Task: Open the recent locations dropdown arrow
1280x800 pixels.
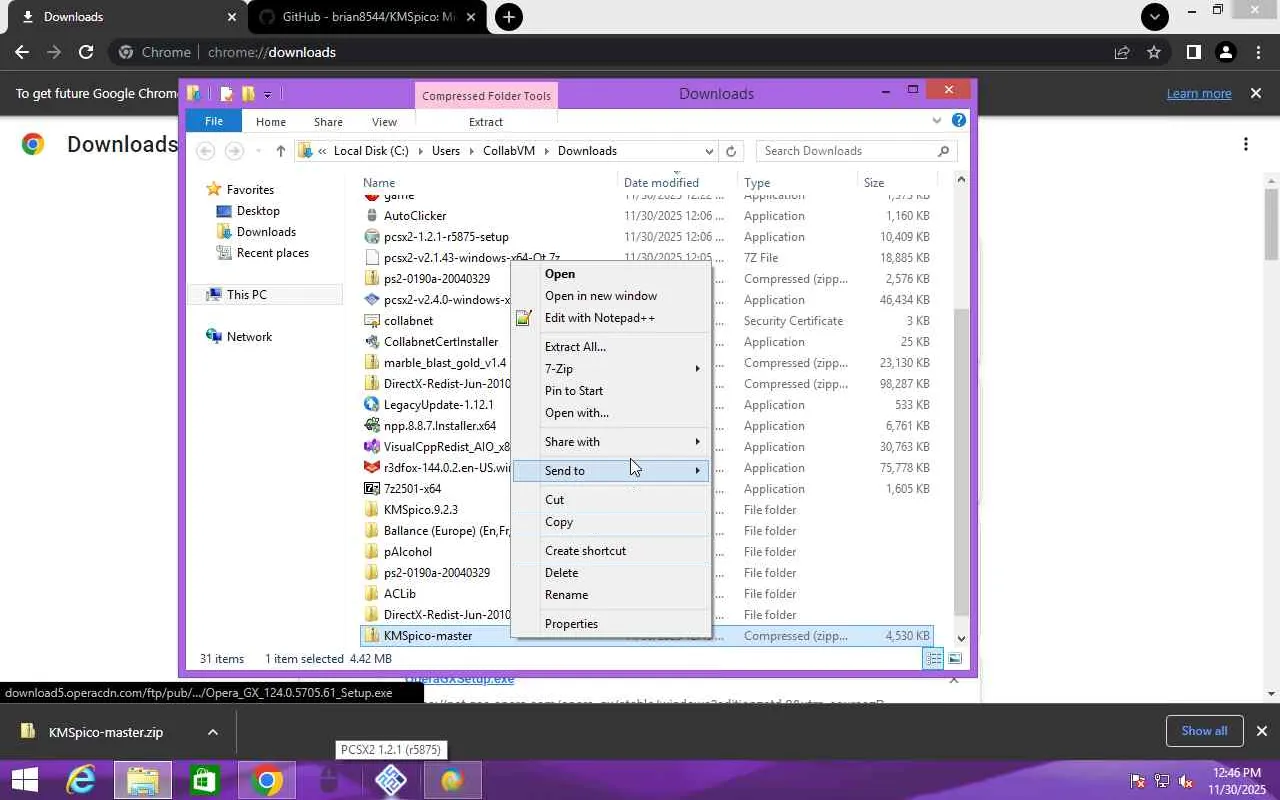Action: click(x=258, y=151)
